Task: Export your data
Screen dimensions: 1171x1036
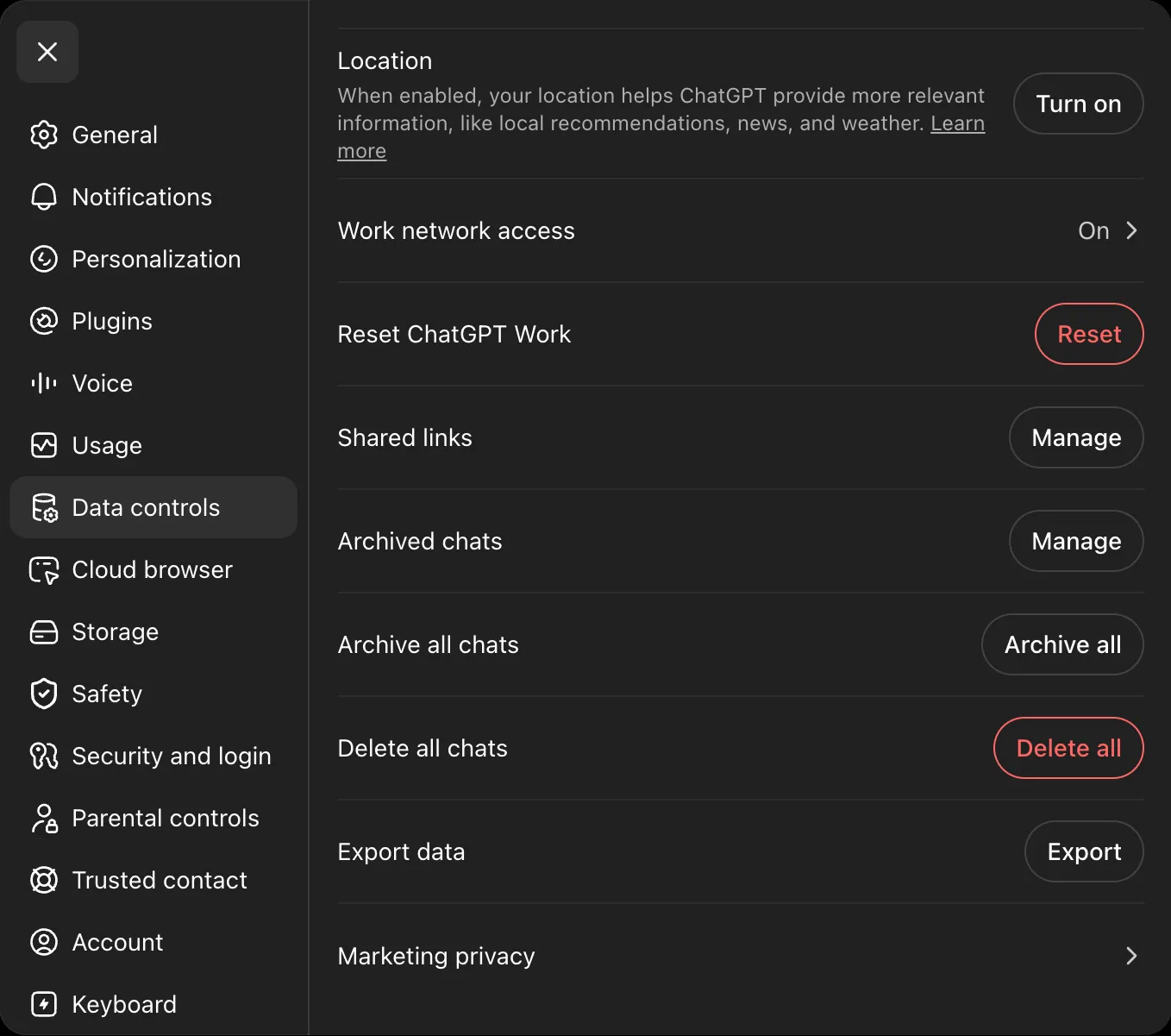Action: click(x=1084, y=851)
